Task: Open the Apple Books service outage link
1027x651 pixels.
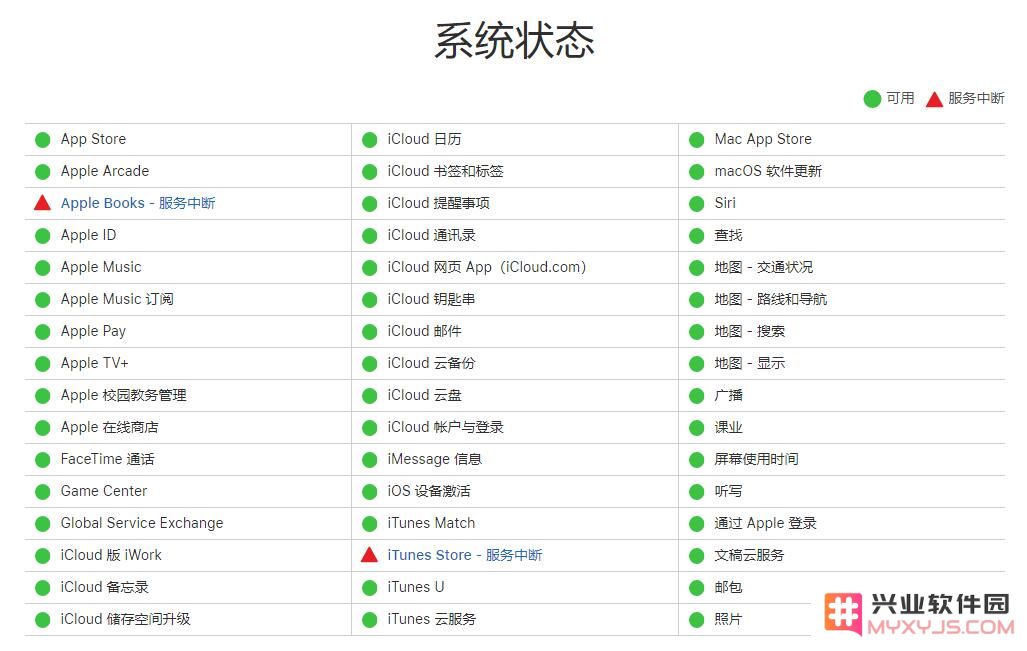Action: click(138, 203)
